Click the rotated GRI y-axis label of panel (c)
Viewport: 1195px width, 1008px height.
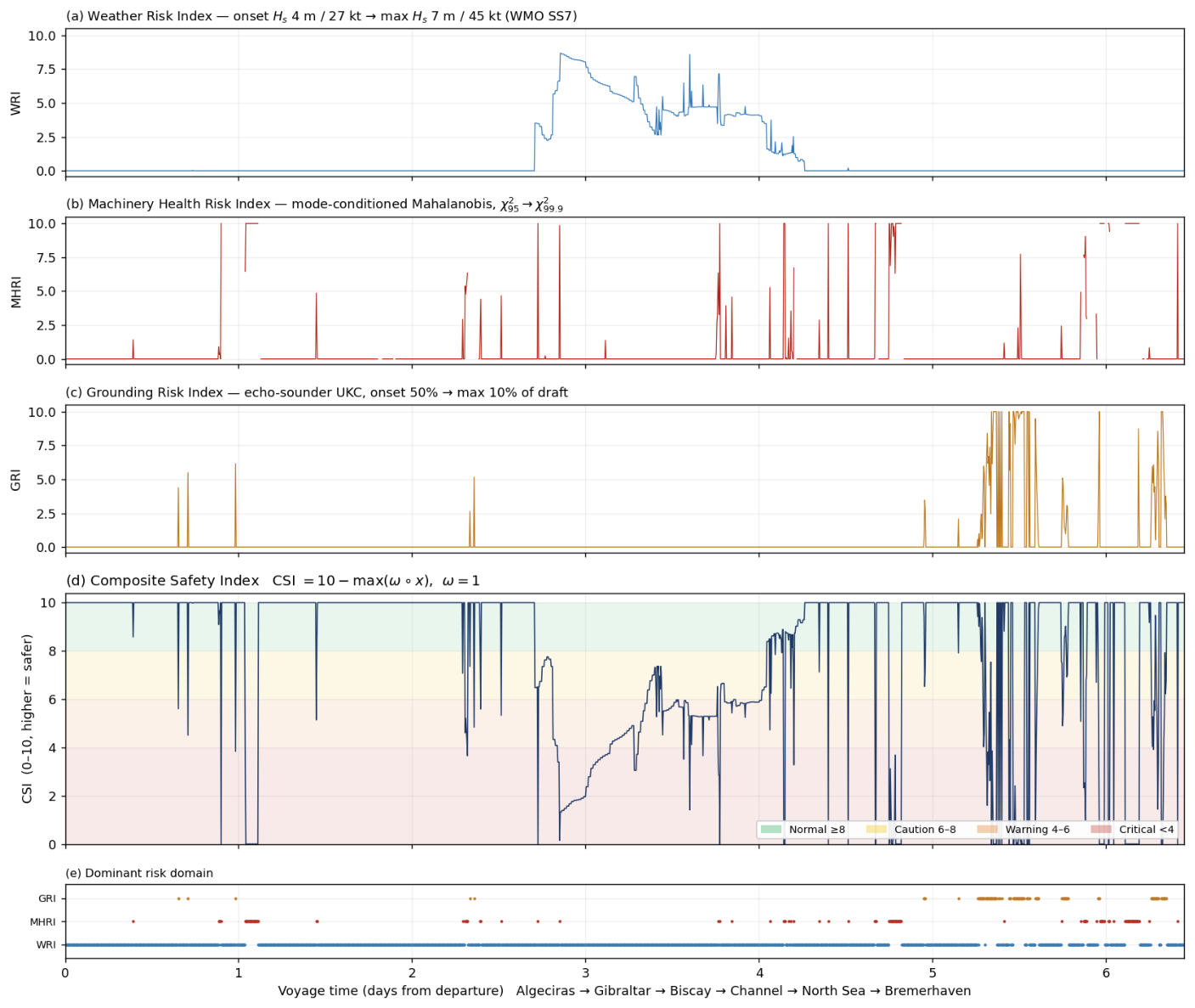15,480
